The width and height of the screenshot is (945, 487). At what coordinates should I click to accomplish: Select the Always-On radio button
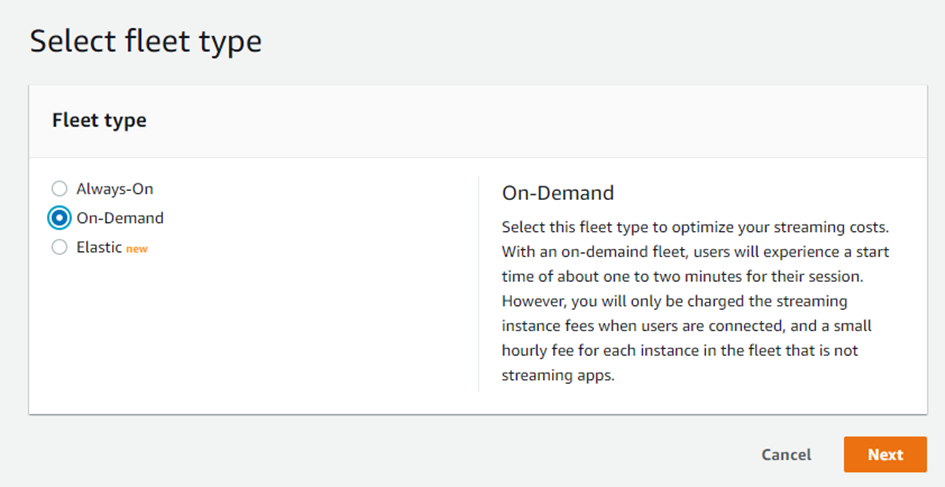tap(60, 188)
